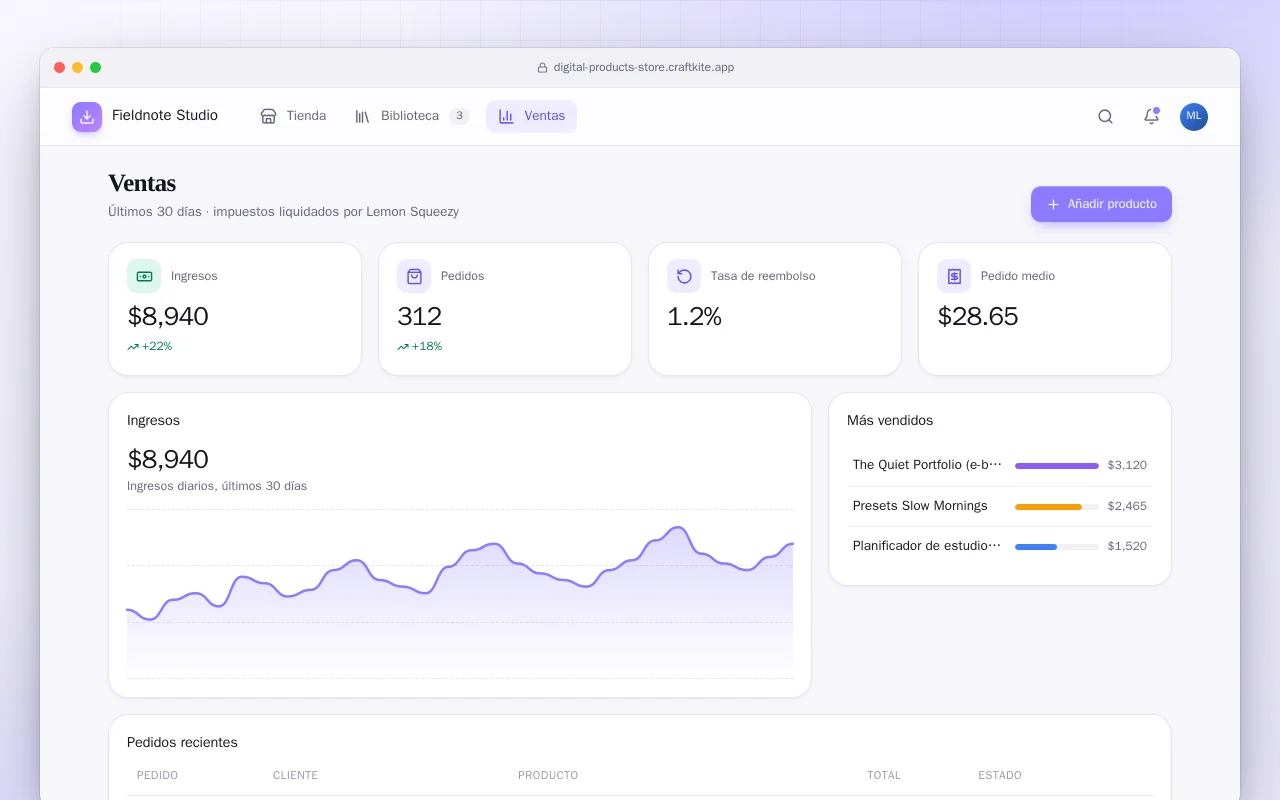Click the purple The Quiet Portfolio sales bar
1280x800 pixels.
[1057, 465]
